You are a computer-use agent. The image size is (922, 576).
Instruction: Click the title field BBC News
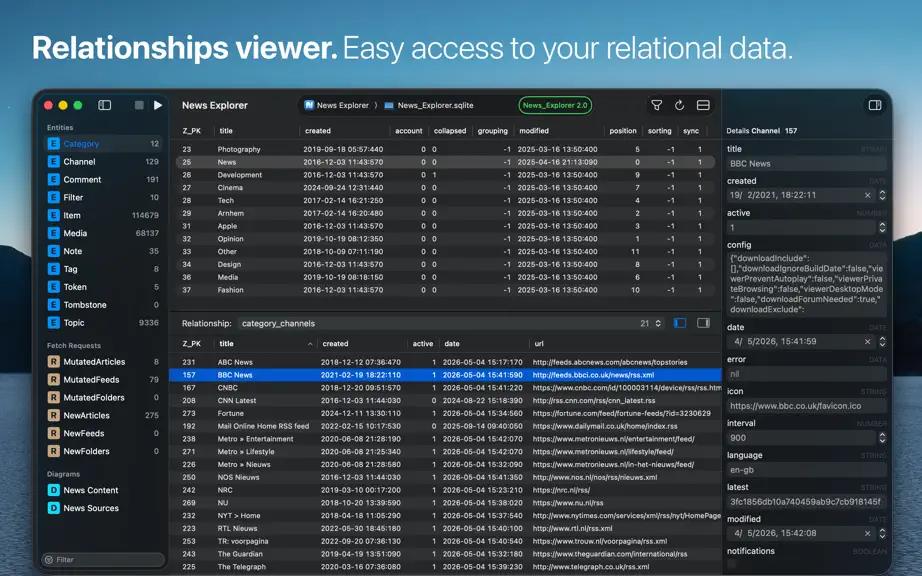(x=806, y=164)
